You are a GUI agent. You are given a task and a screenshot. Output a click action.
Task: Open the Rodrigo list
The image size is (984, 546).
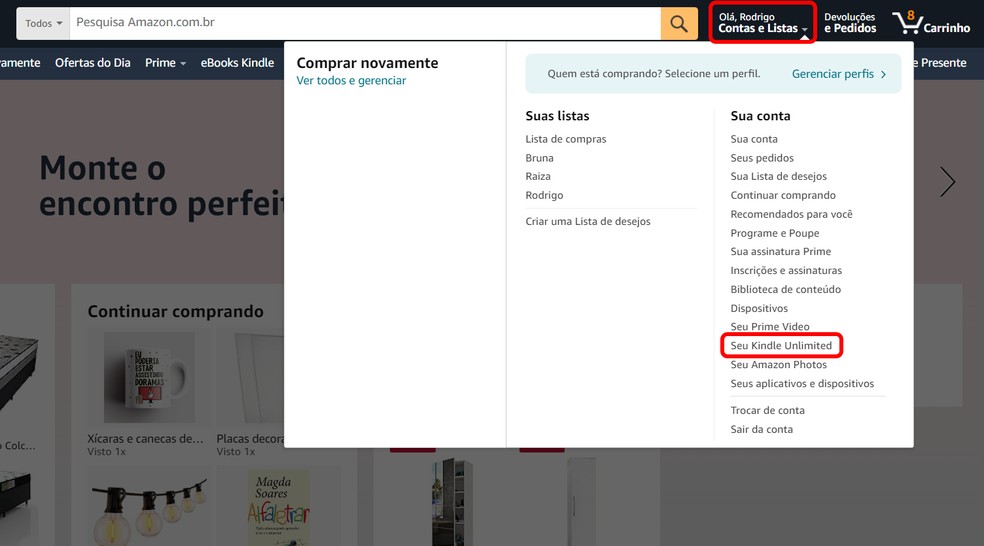(x=544, y=195)
